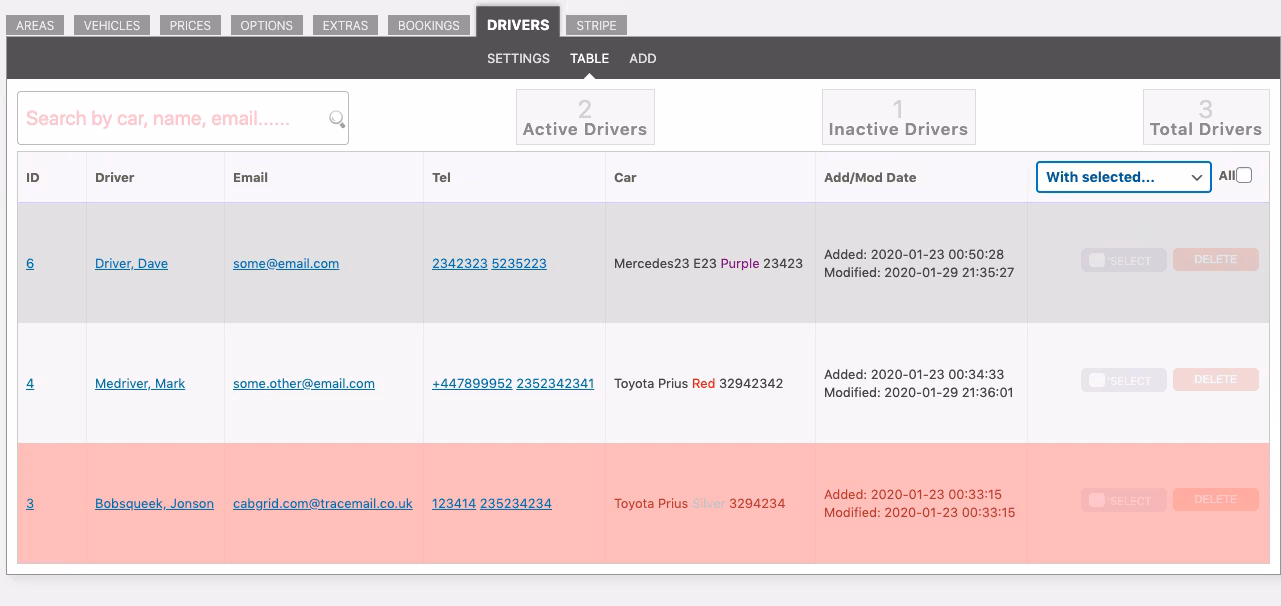Email cabgrid.com@tracemail.co.uk link
This screenshot has height=606, width=1282.
tap(323, 503)
